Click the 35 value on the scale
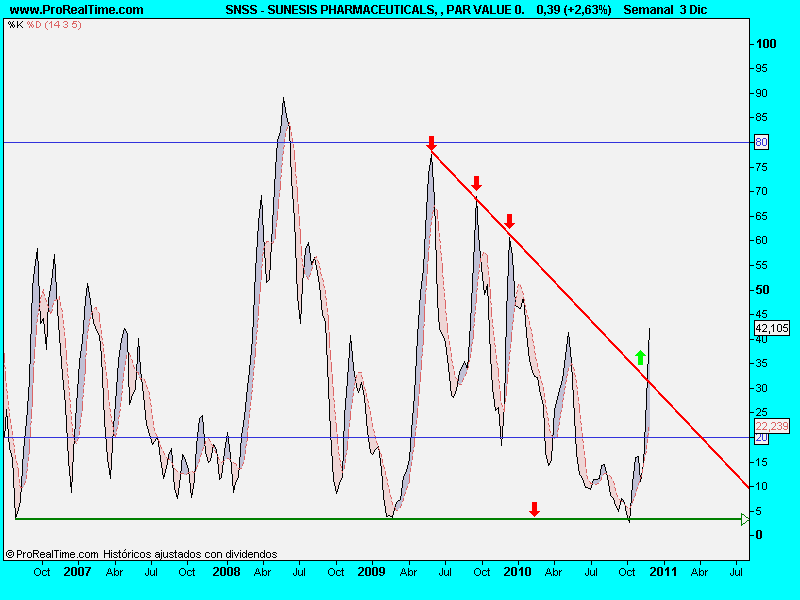 (x=761, y=363)
